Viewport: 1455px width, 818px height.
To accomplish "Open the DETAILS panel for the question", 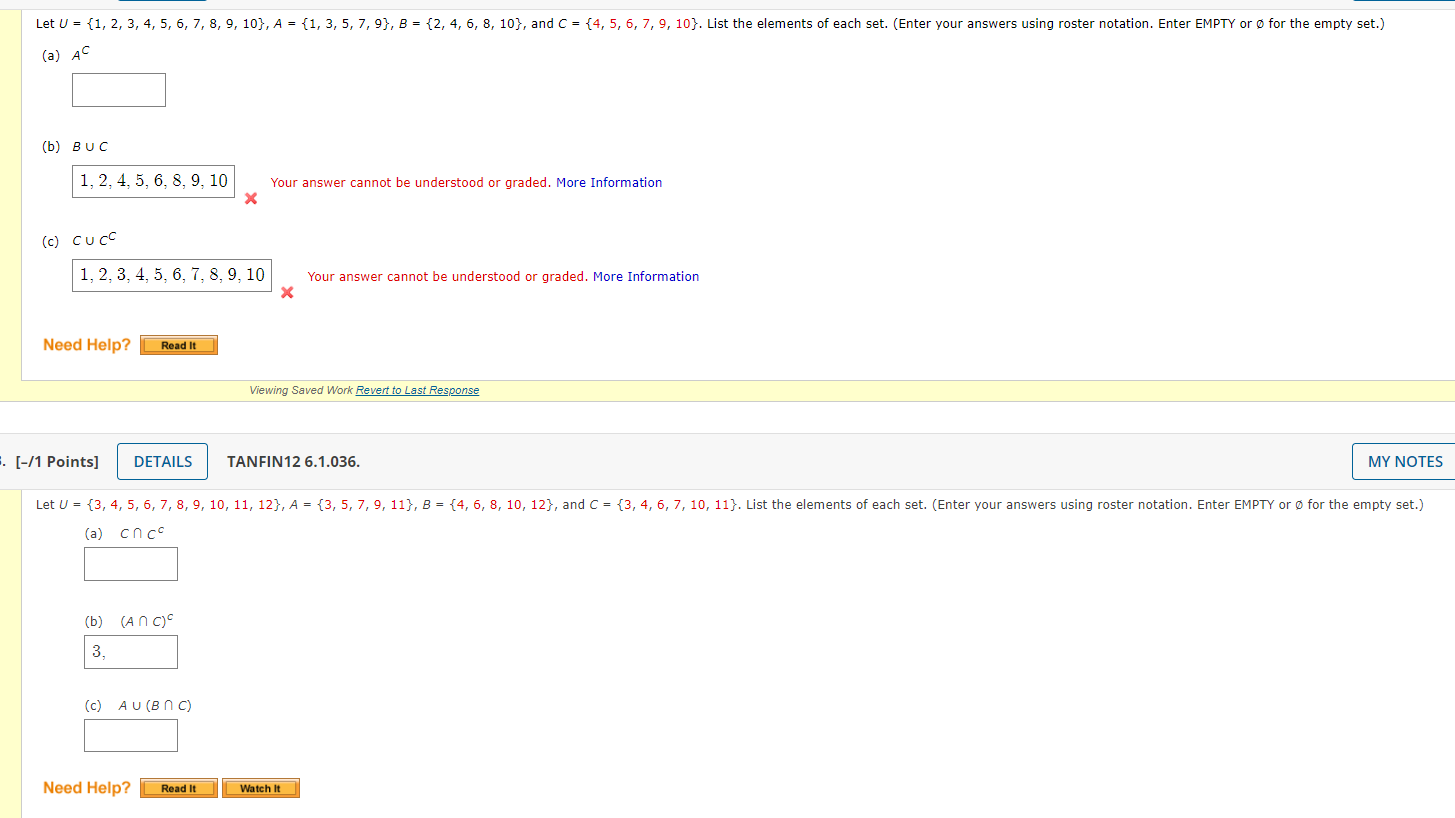I will click(162, 461).
